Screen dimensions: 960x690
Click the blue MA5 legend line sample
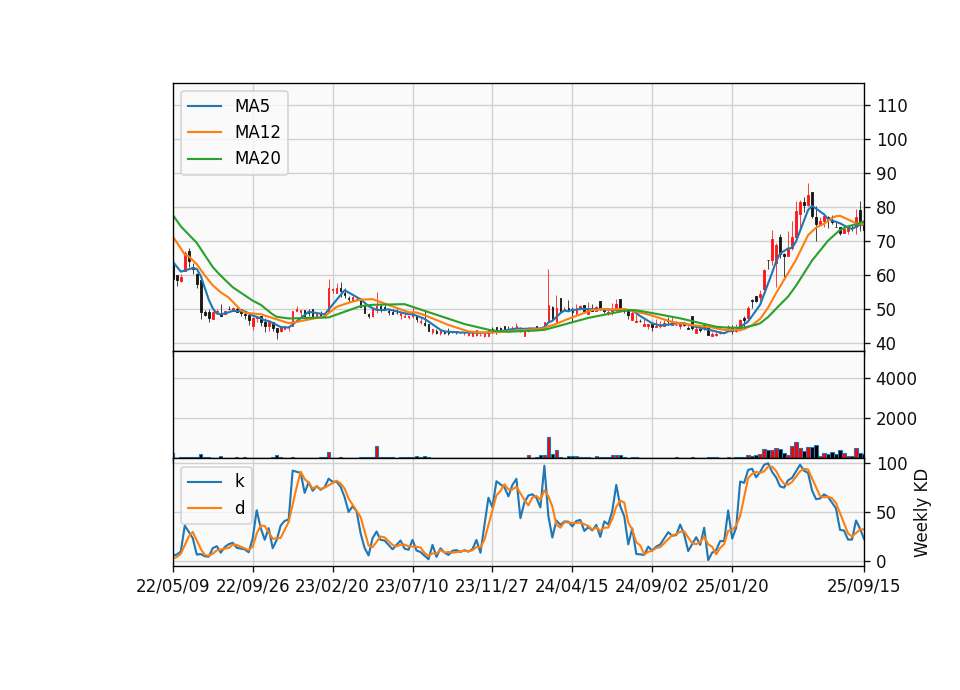tap(204, 106)
